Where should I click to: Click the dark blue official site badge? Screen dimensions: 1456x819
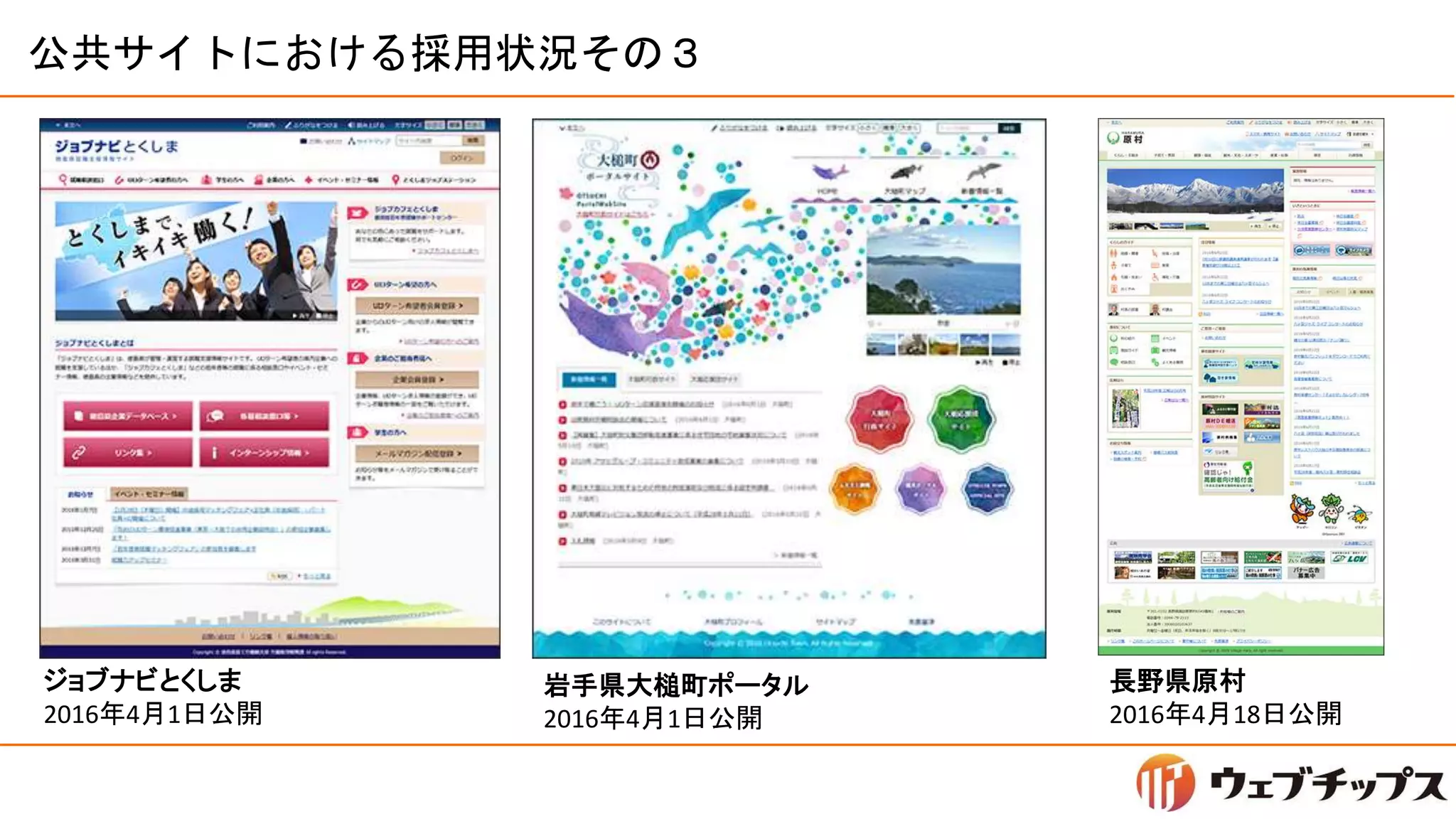click(986, 488)
